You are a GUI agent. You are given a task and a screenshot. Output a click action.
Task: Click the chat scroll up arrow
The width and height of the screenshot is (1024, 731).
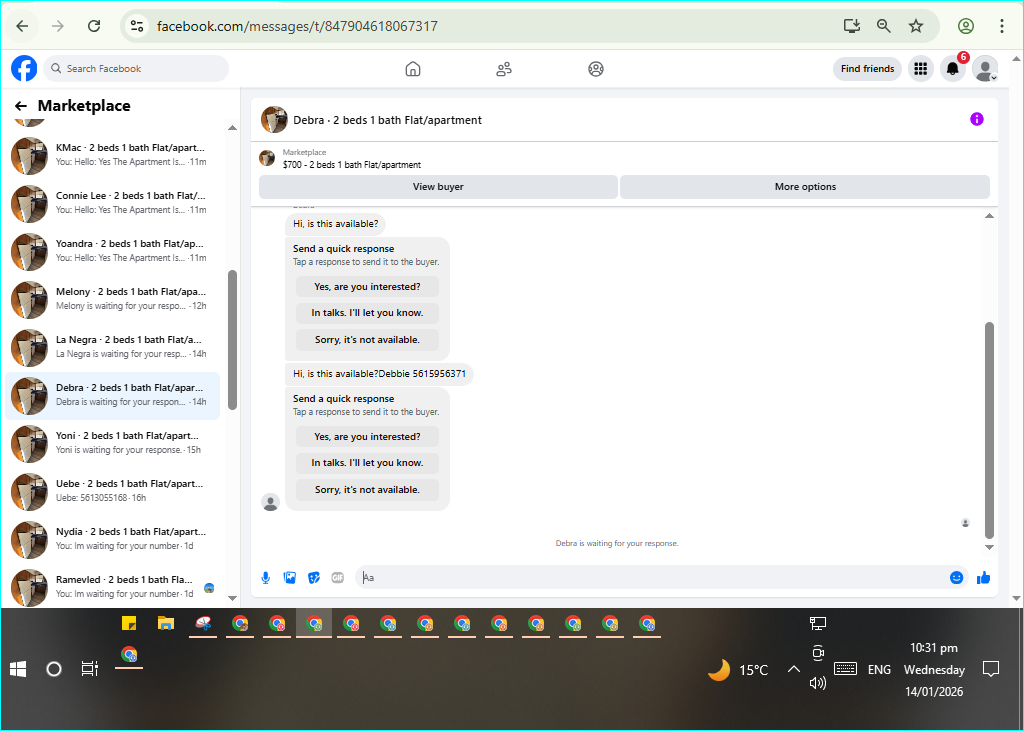(989, 216)
